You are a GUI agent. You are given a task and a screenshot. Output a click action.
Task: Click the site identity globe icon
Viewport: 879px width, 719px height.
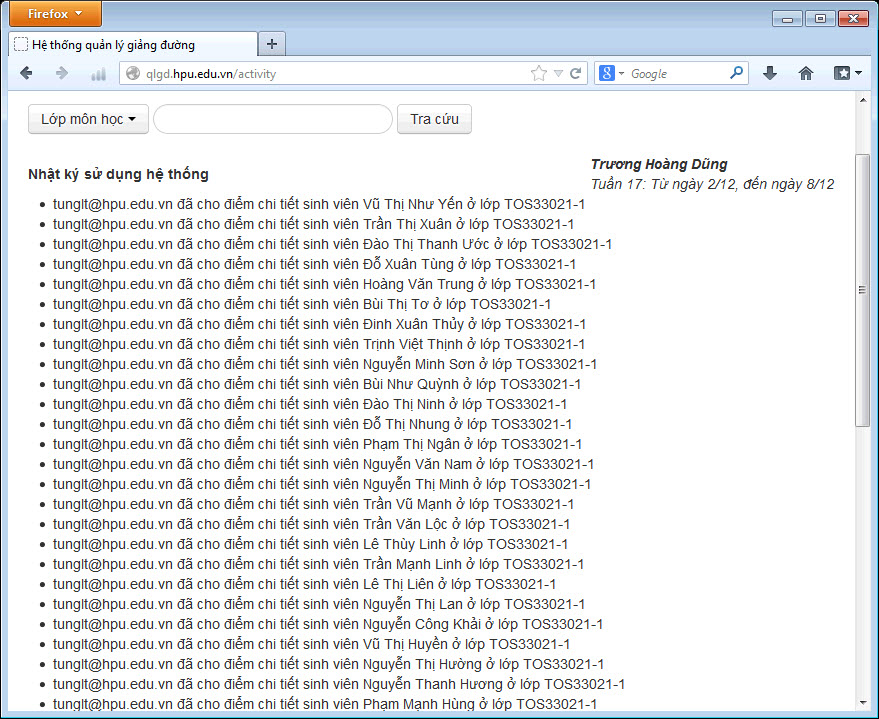coord(132,73)
